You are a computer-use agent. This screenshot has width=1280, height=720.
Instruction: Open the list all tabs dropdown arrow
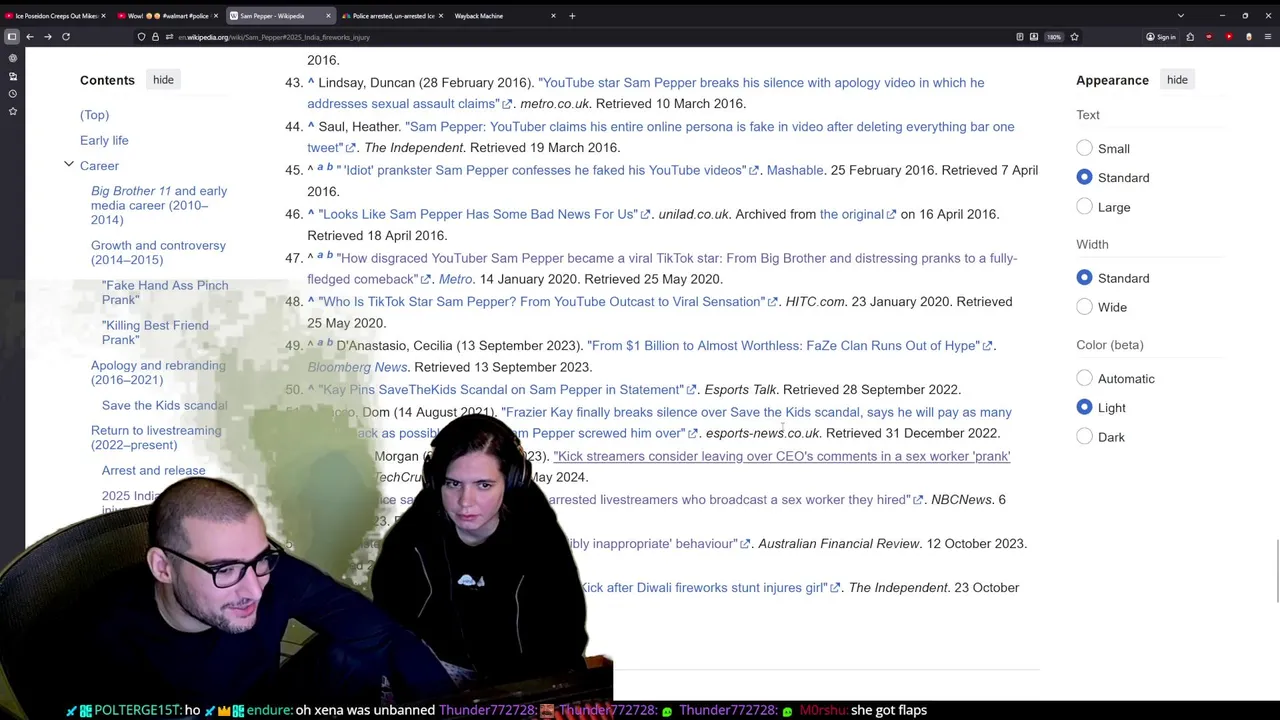(x=1180, y=16)
